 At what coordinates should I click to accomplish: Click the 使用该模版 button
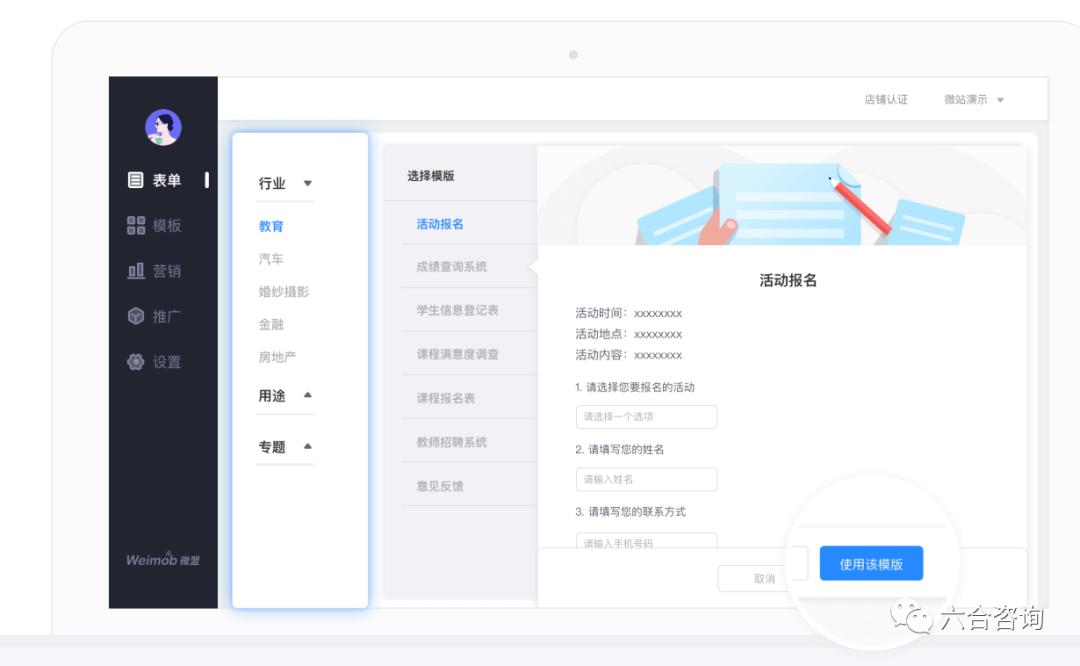coord(871,564)
